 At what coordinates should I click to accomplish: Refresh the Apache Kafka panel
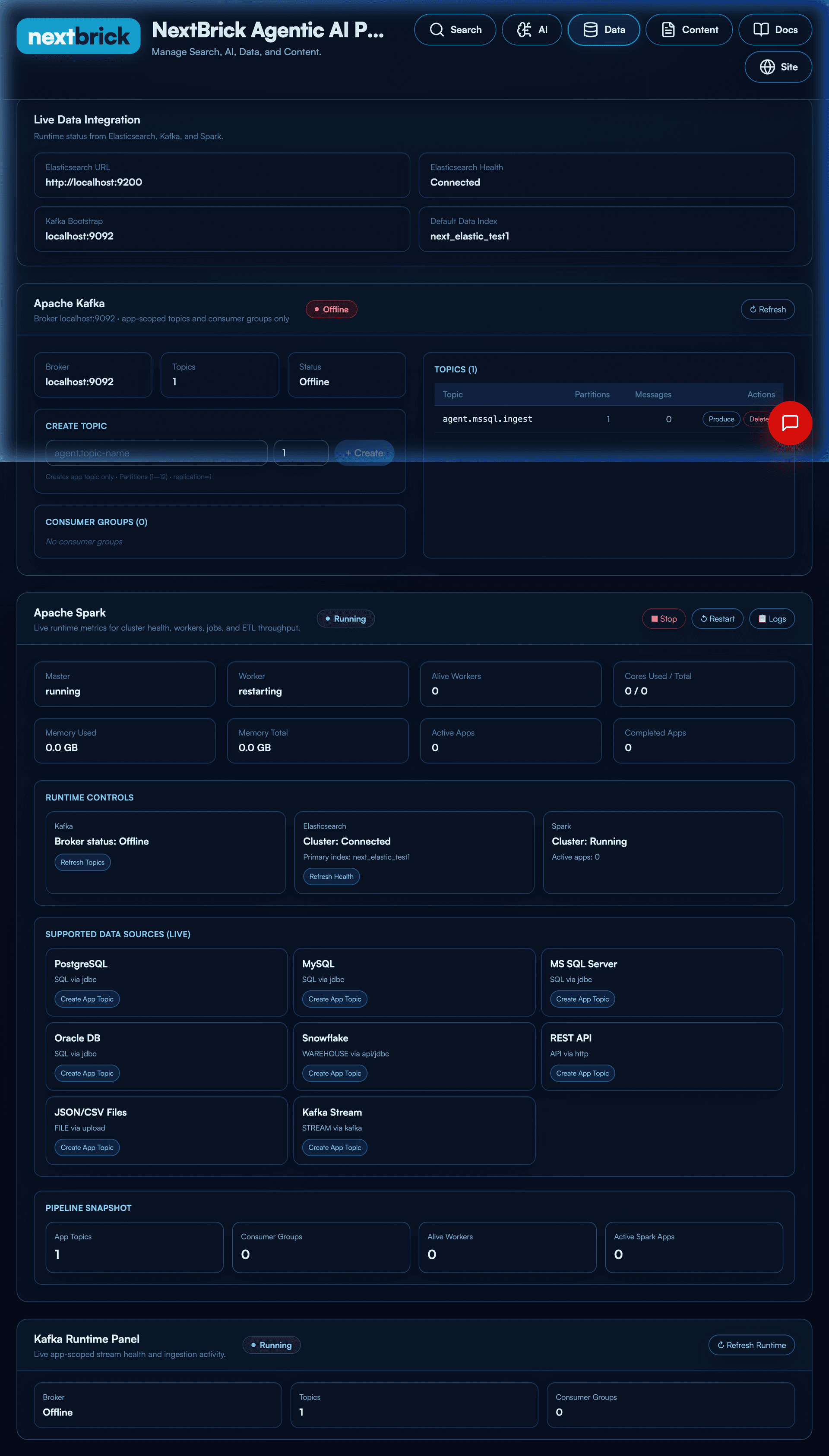768,309
